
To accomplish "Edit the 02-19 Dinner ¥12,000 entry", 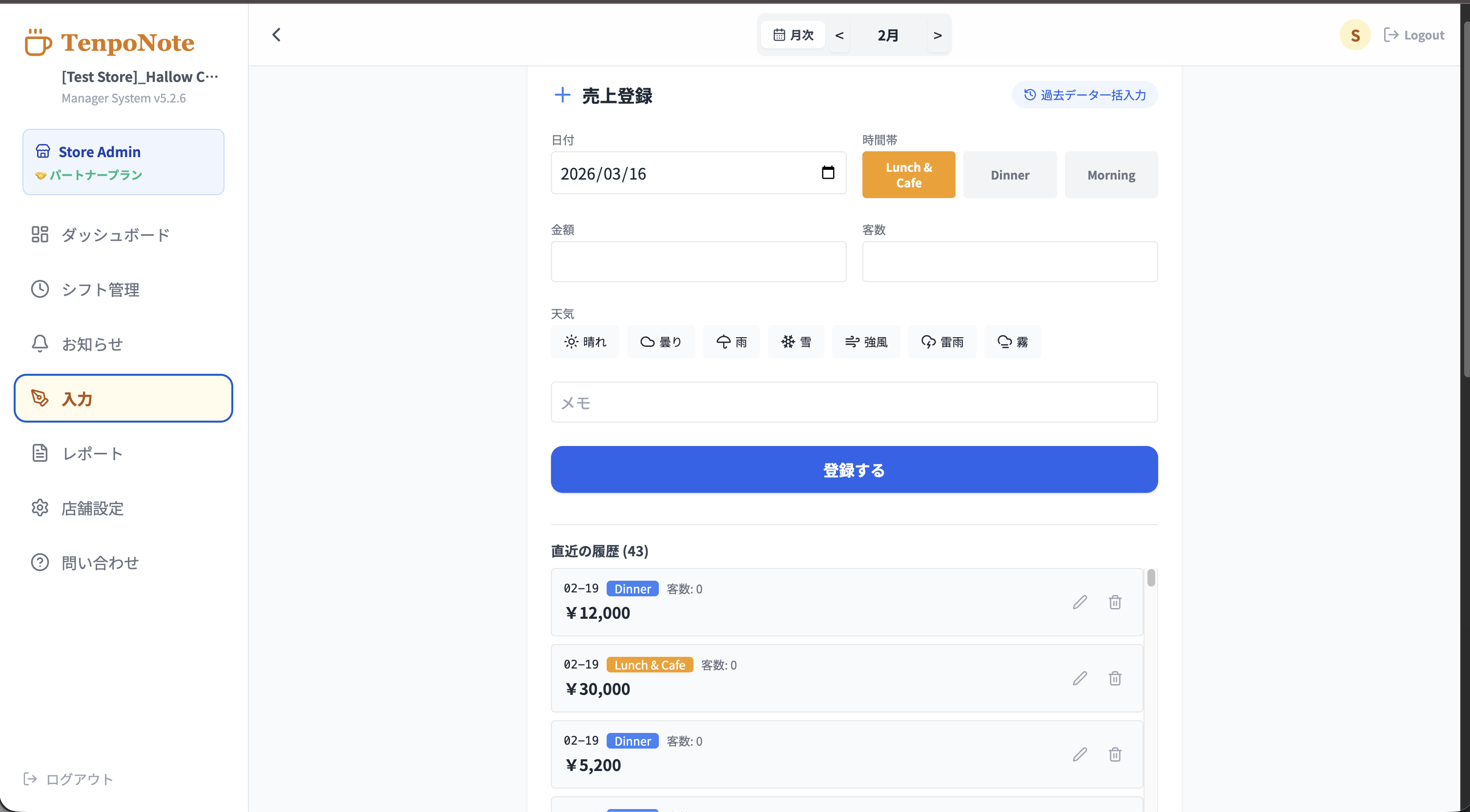I will point(1080,602).
